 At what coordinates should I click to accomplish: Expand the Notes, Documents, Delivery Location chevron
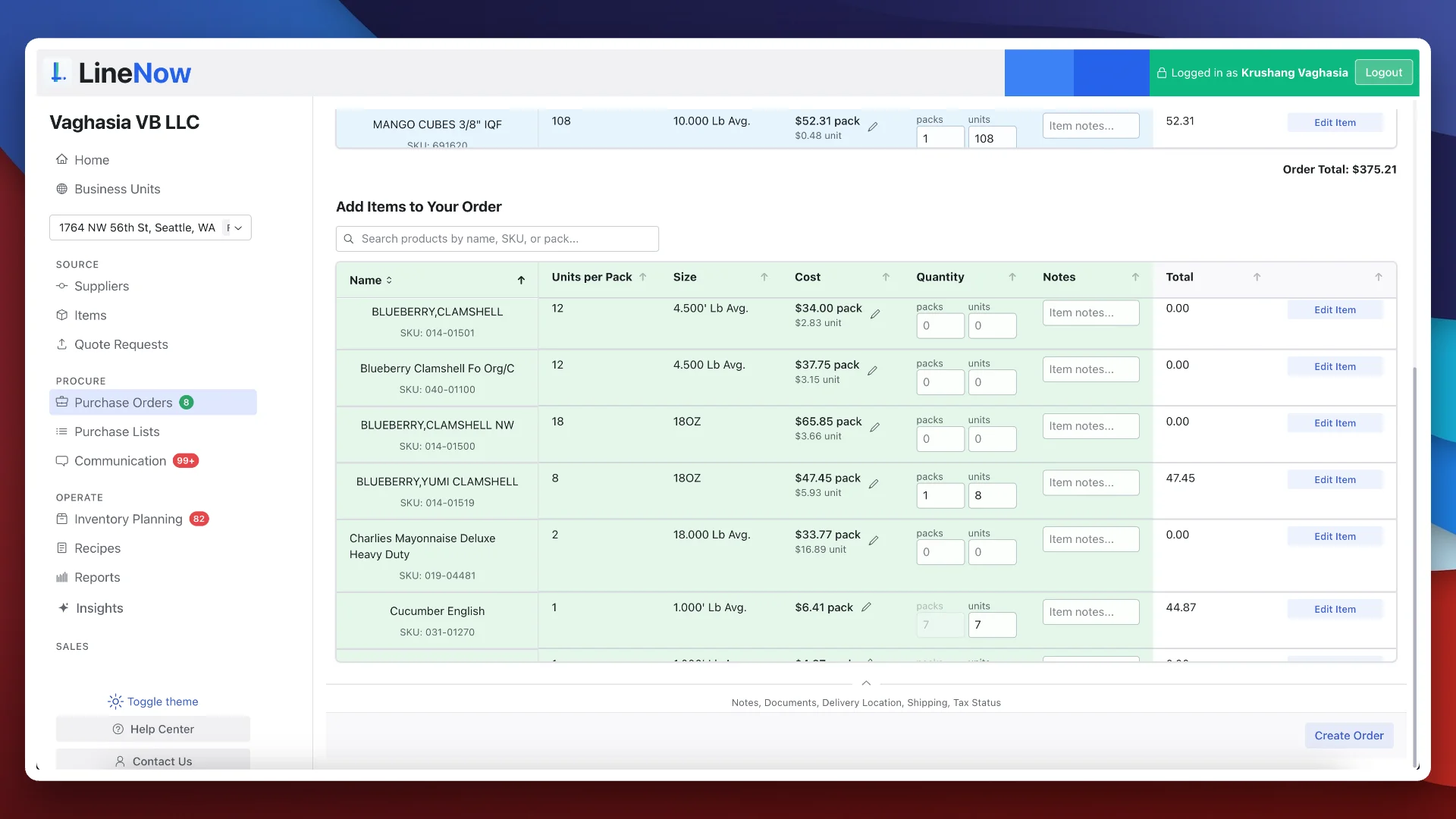click(866, 683)
